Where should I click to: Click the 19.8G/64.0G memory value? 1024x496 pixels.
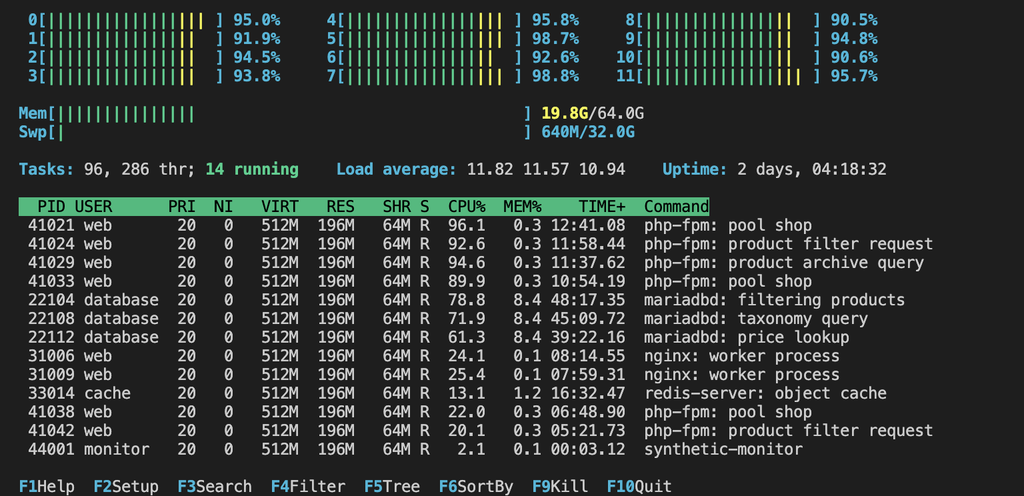coord(592,114)
